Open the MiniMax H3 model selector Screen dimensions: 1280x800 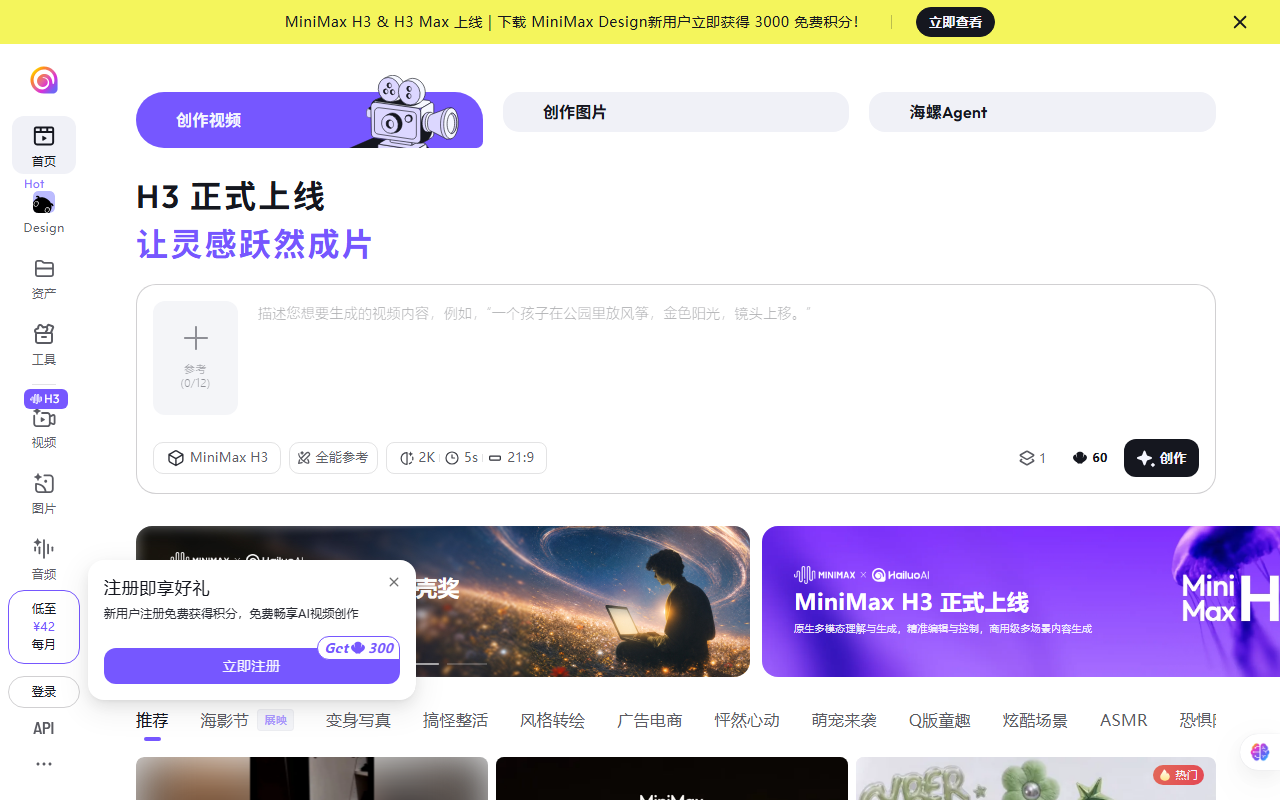coord(217,458)
